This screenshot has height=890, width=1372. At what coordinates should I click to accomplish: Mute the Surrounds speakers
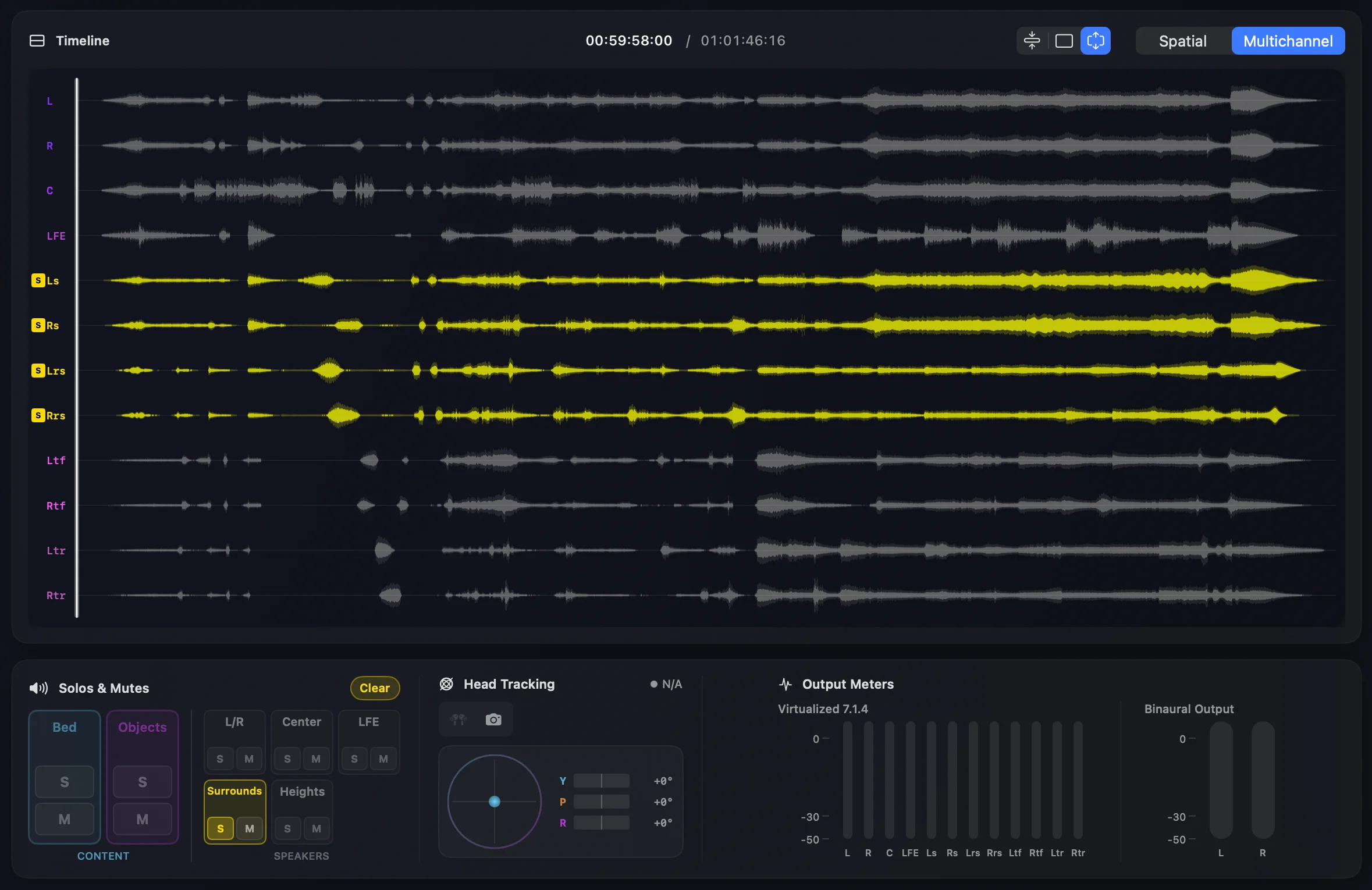tap(250, 828)
